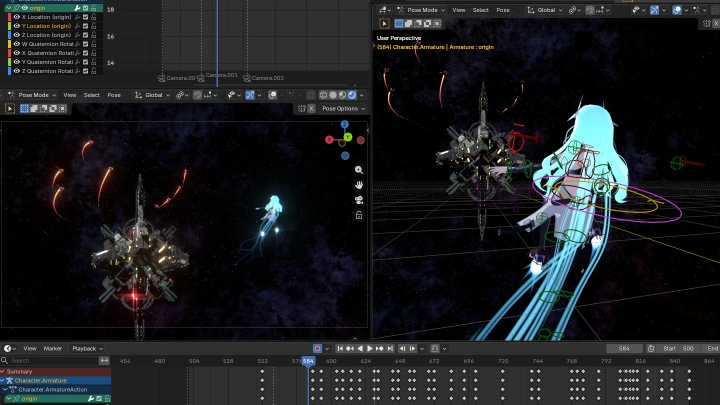The width and height of the screenshot is (720, 405).
Task: Toggle proportional editing in left viewport
Action: tap(197, 95)
